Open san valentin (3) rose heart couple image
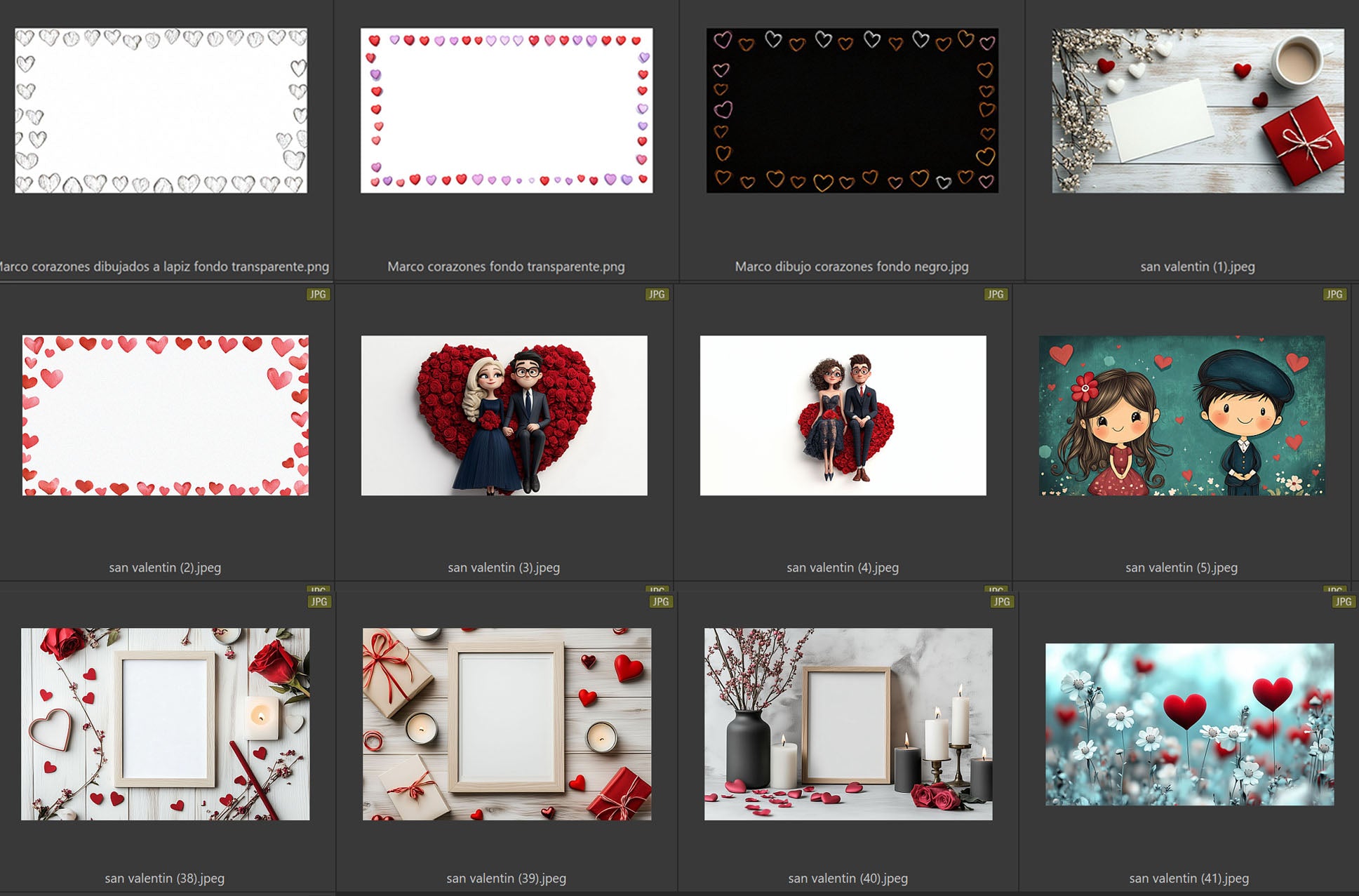The height and width of the screenshot is (896, 1359). coord(504,415)
